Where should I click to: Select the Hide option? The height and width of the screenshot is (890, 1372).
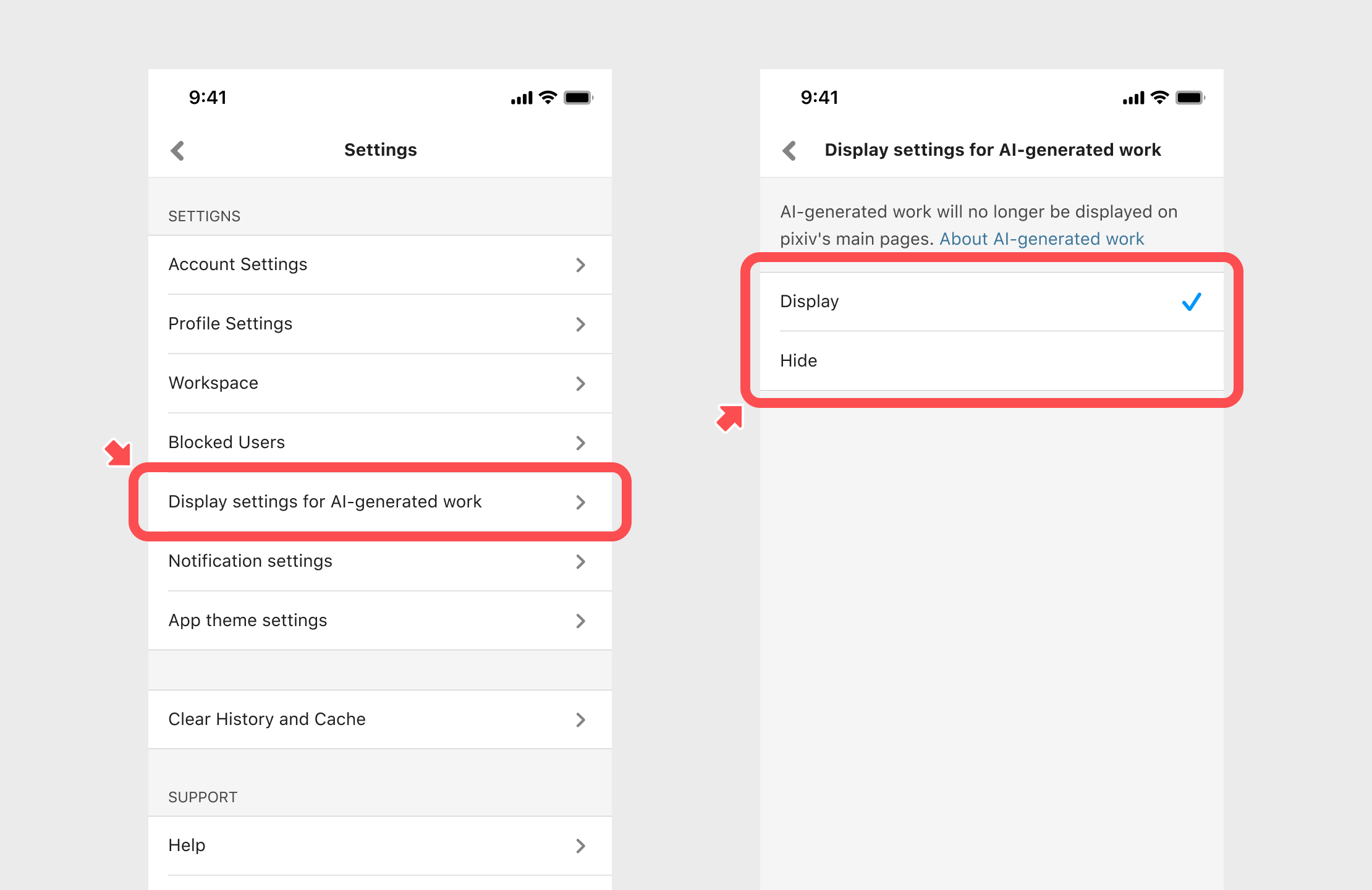click(x=992, y=361)
